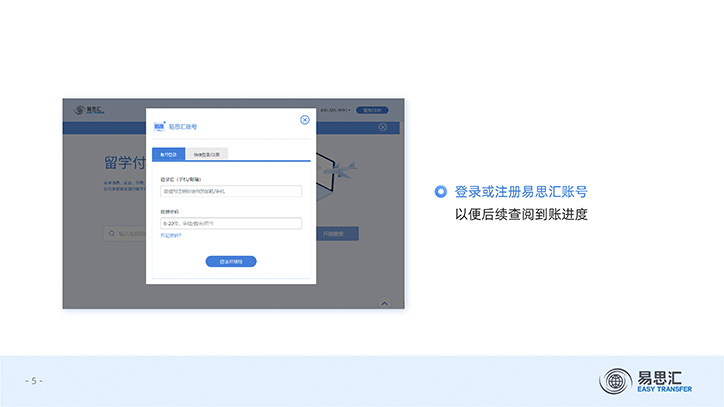Image resolution: width=724 pixels, height=407 pixels.
Task: Click the scroll-to-top arrow icon
Action: [384, 302]
